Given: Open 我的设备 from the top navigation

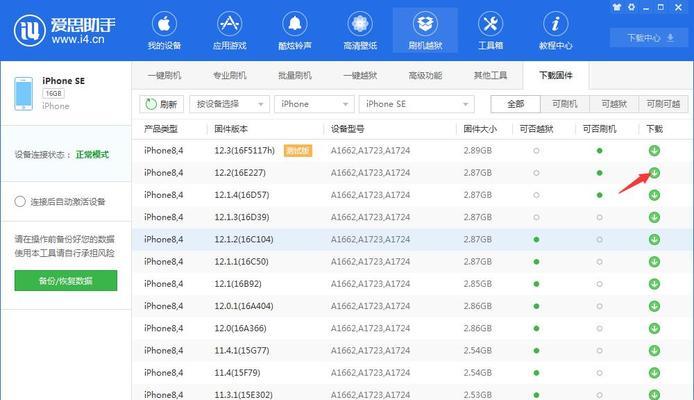Looking at the screenshot, I should (164, 31).
